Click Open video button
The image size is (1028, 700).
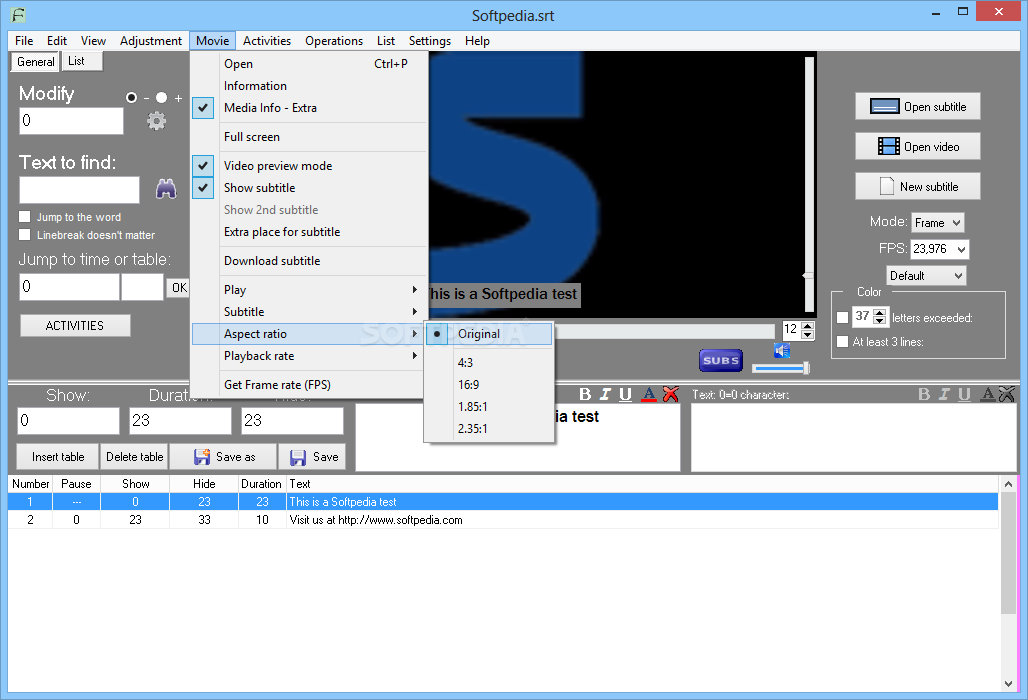[917, 146]
